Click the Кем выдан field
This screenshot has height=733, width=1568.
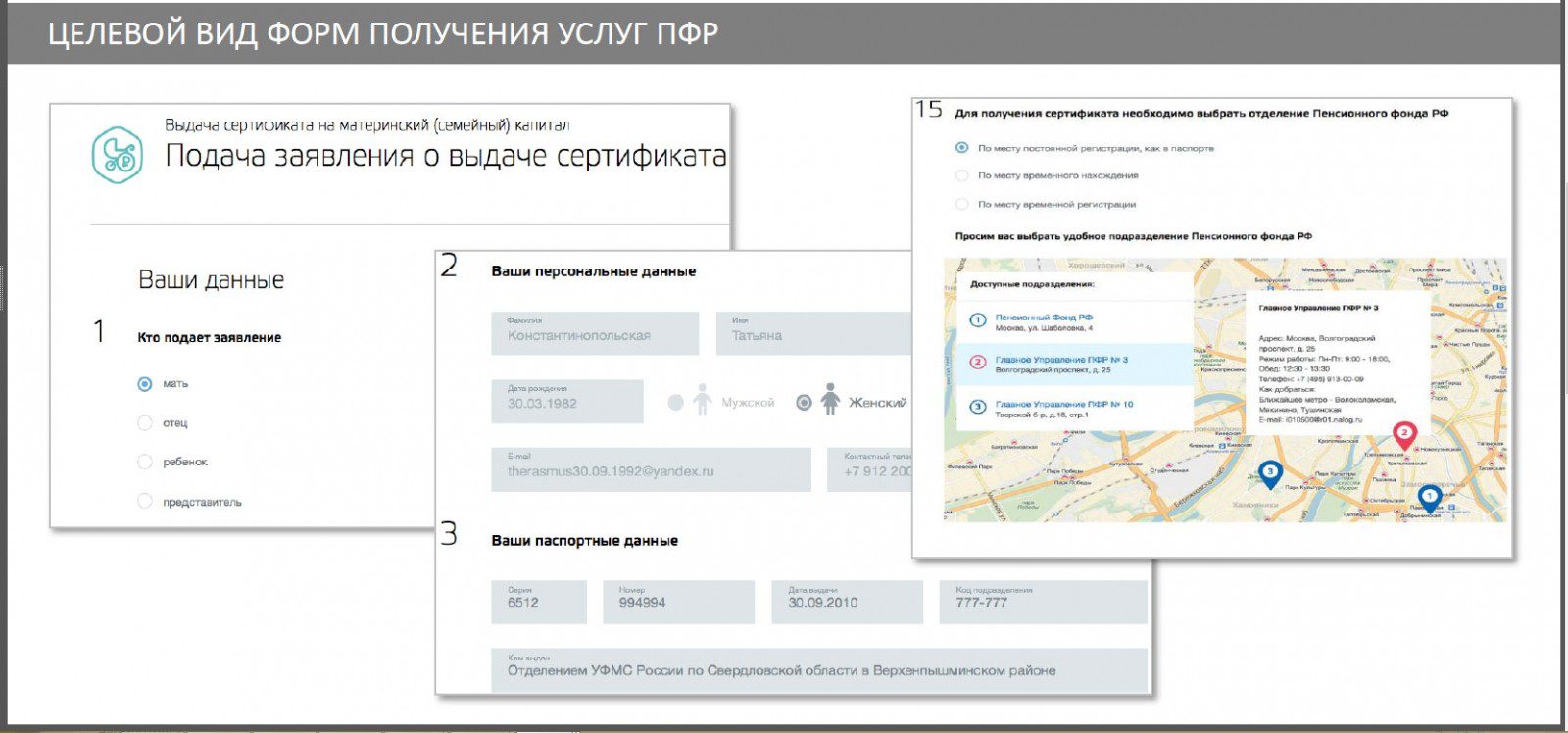pyautogui.click(x=819, y=668)
